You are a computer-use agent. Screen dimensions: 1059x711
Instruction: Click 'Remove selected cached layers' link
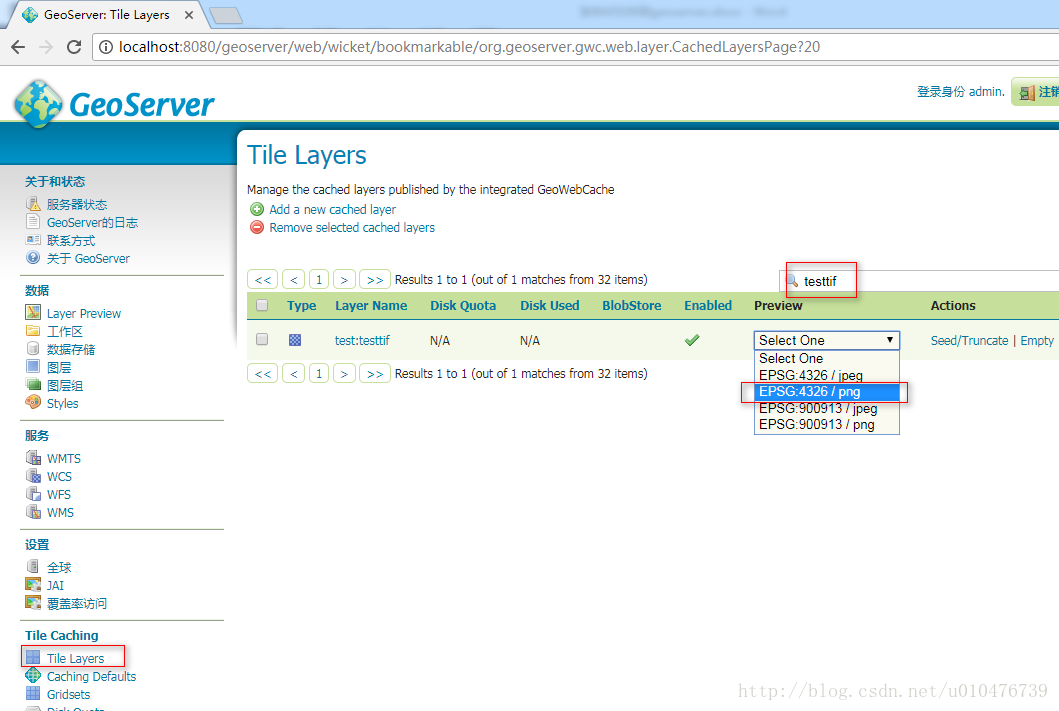352,228
